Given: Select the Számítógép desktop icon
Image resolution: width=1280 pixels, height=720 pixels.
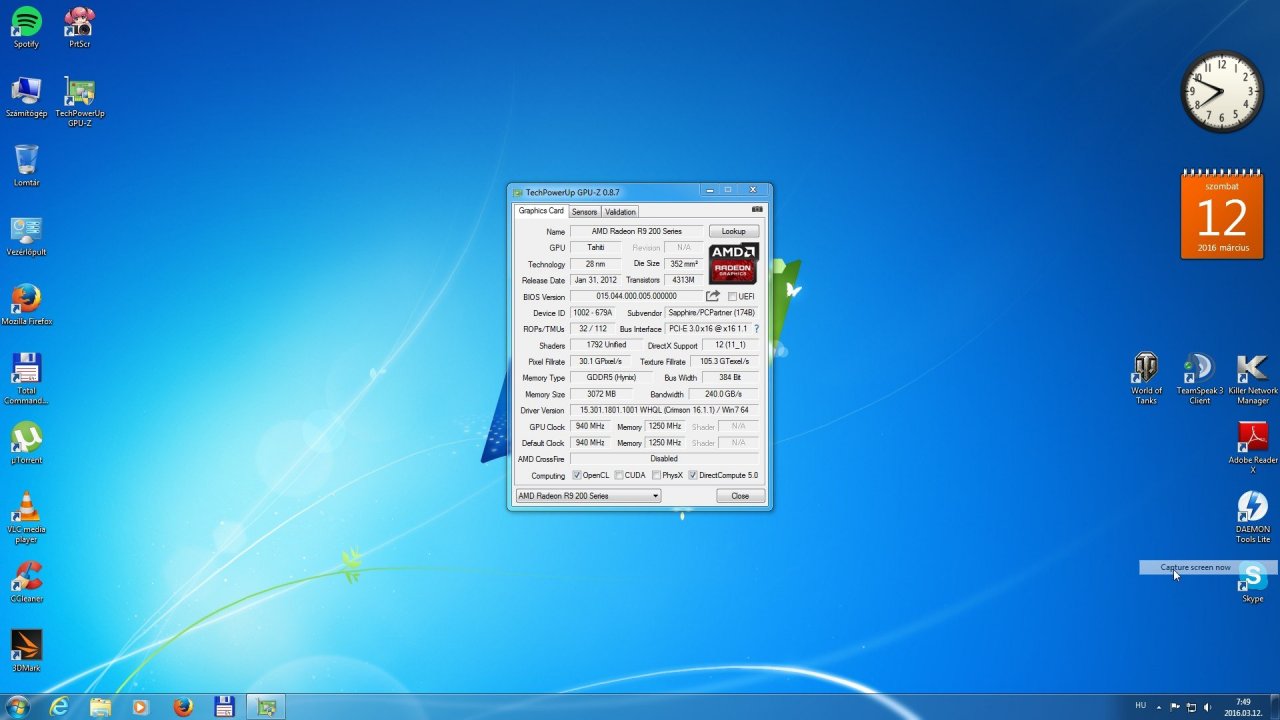Looking at the screenshot, I should point(26,97).
